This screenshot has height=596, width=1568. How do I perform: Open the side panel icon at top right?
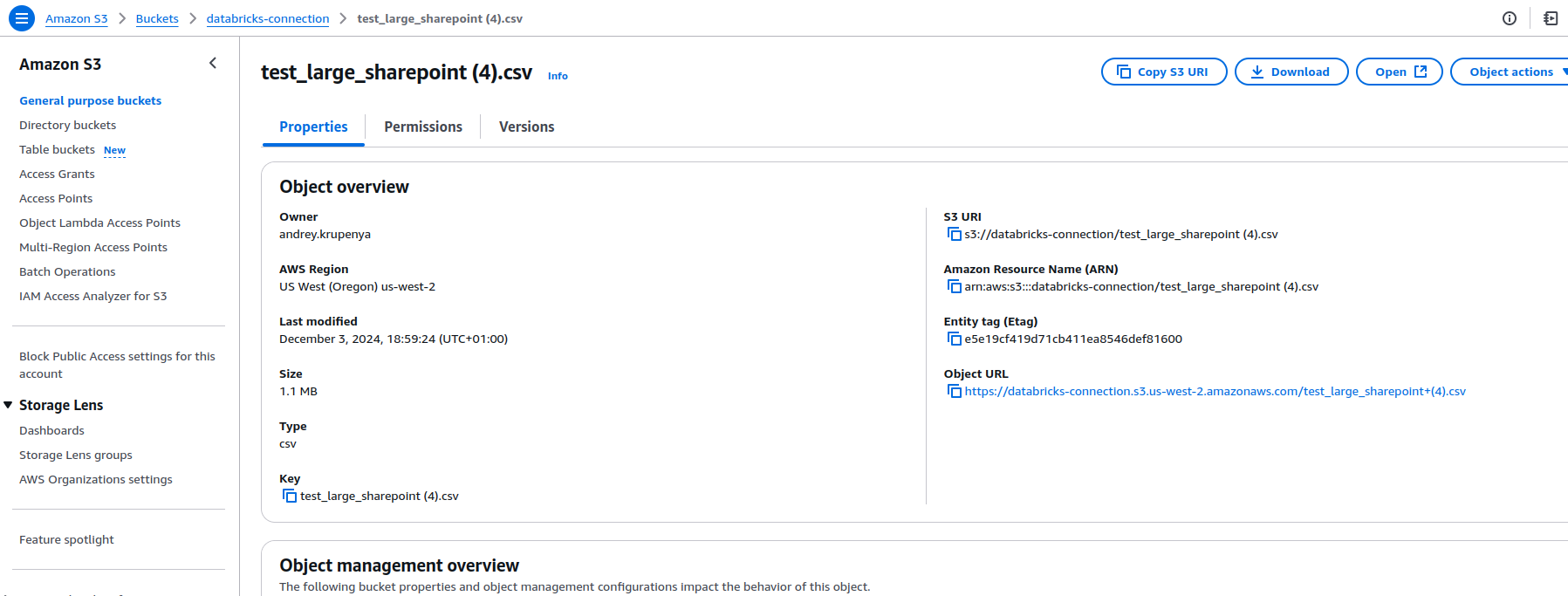click(x=1551, y=18)
